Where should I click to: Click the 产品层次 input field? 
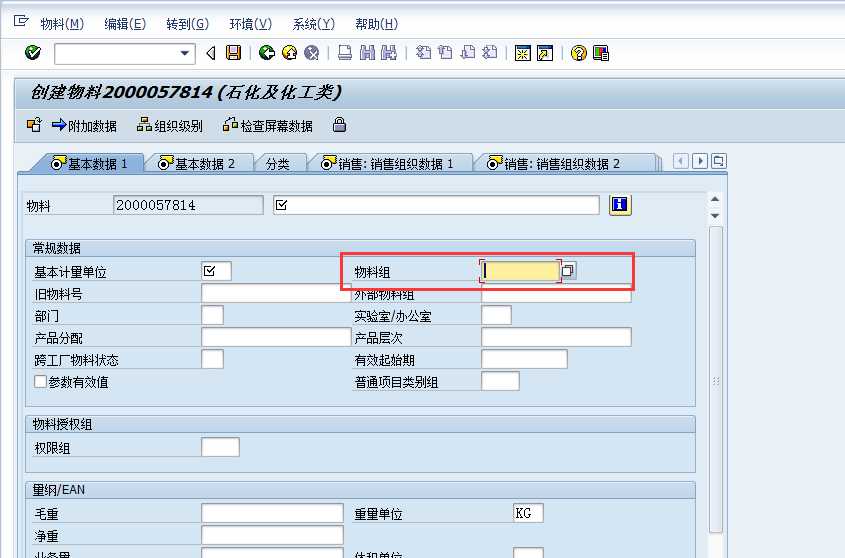click(556, 337)
